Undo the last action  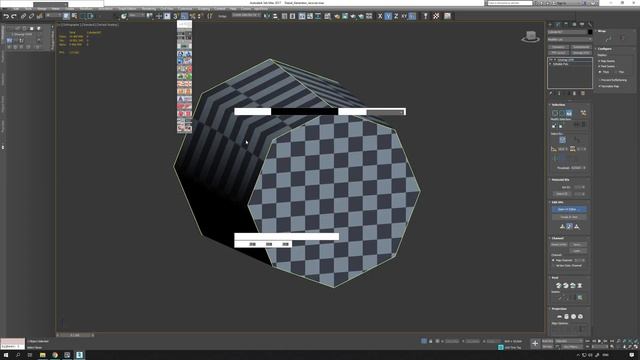click(x=6, y=16)
